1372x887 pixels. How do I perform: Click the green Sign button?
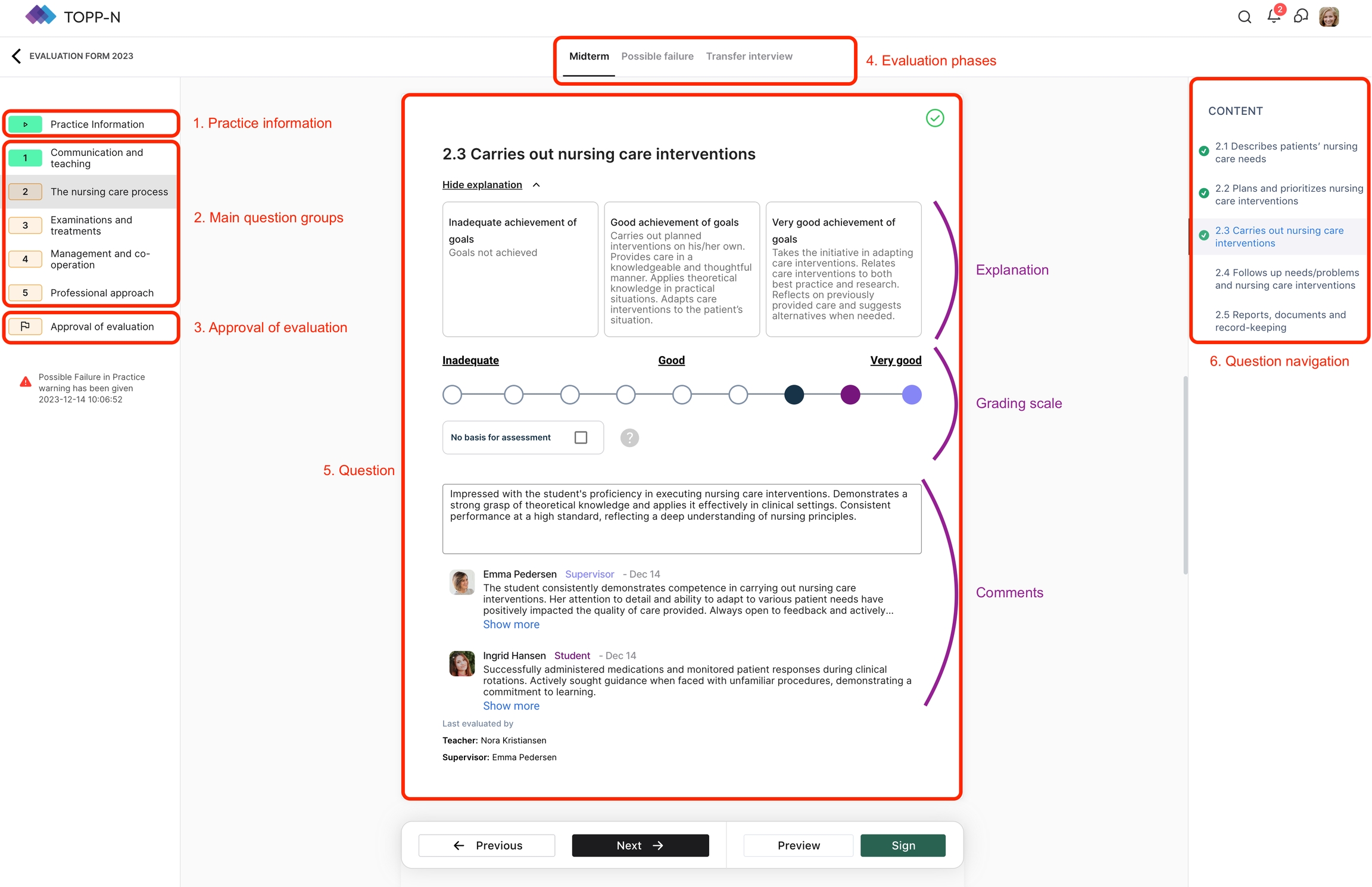(x=902, y=845)
